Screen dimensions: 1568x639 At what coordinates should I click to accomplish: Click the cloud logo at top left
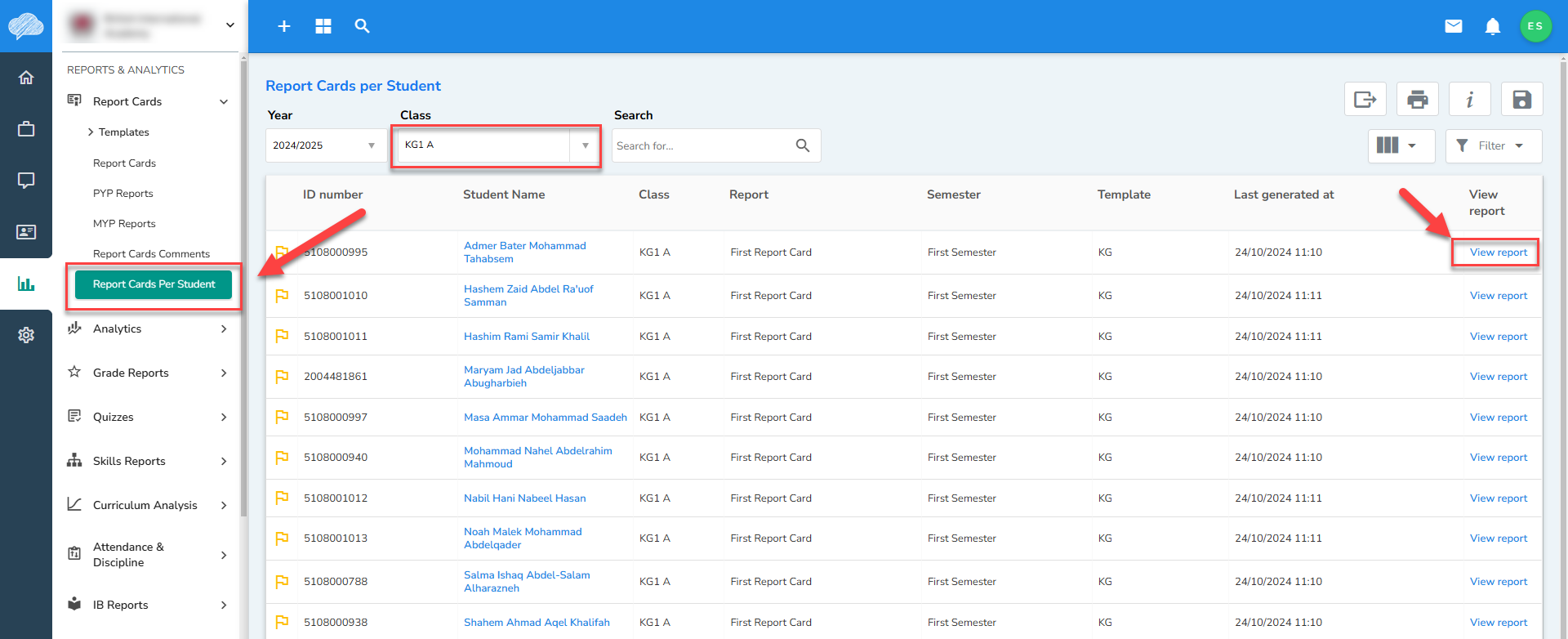26,26
